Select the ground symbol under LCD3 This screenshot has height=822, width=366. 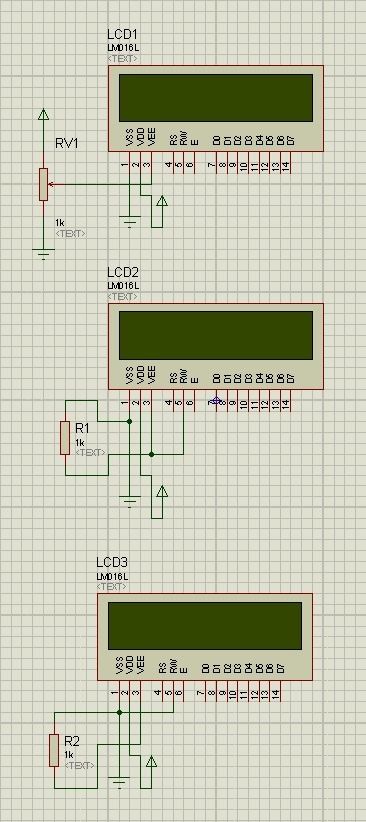[x=120, y=783]
